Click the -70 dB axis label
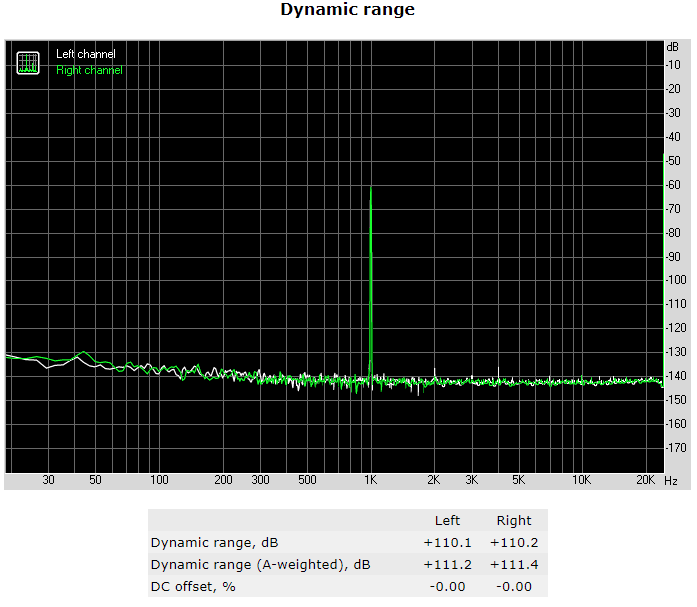Viewport: 697px width, 607px height. click(x=673, y=209)
